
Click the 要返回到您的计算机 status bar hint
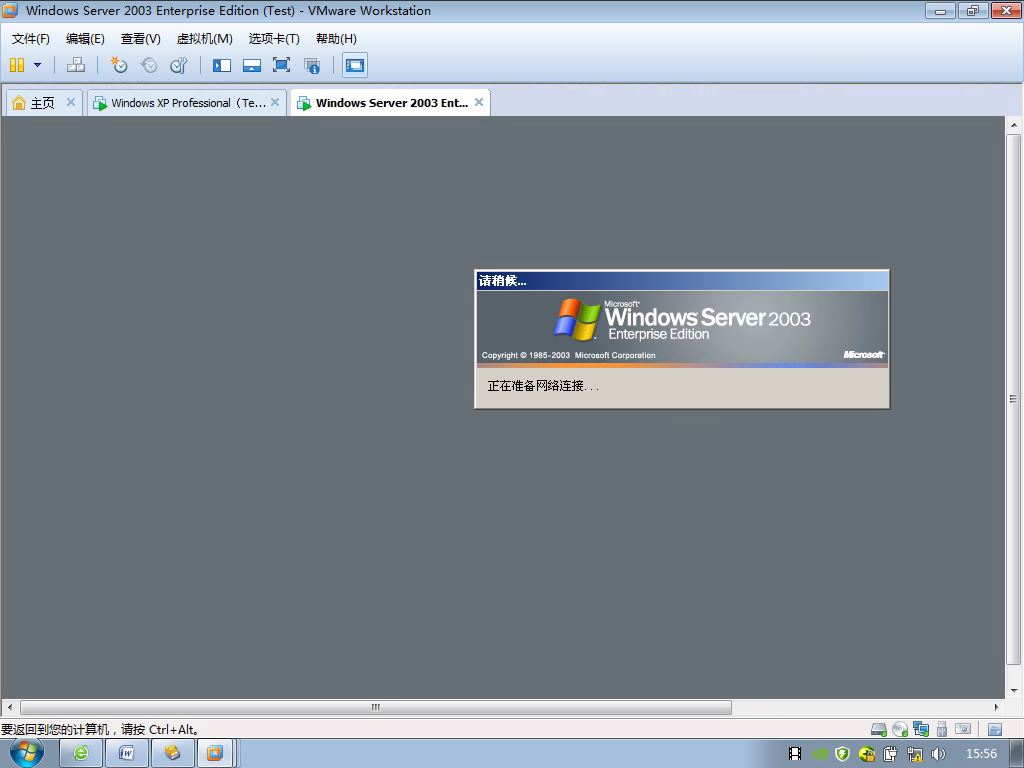coord(100,729)
